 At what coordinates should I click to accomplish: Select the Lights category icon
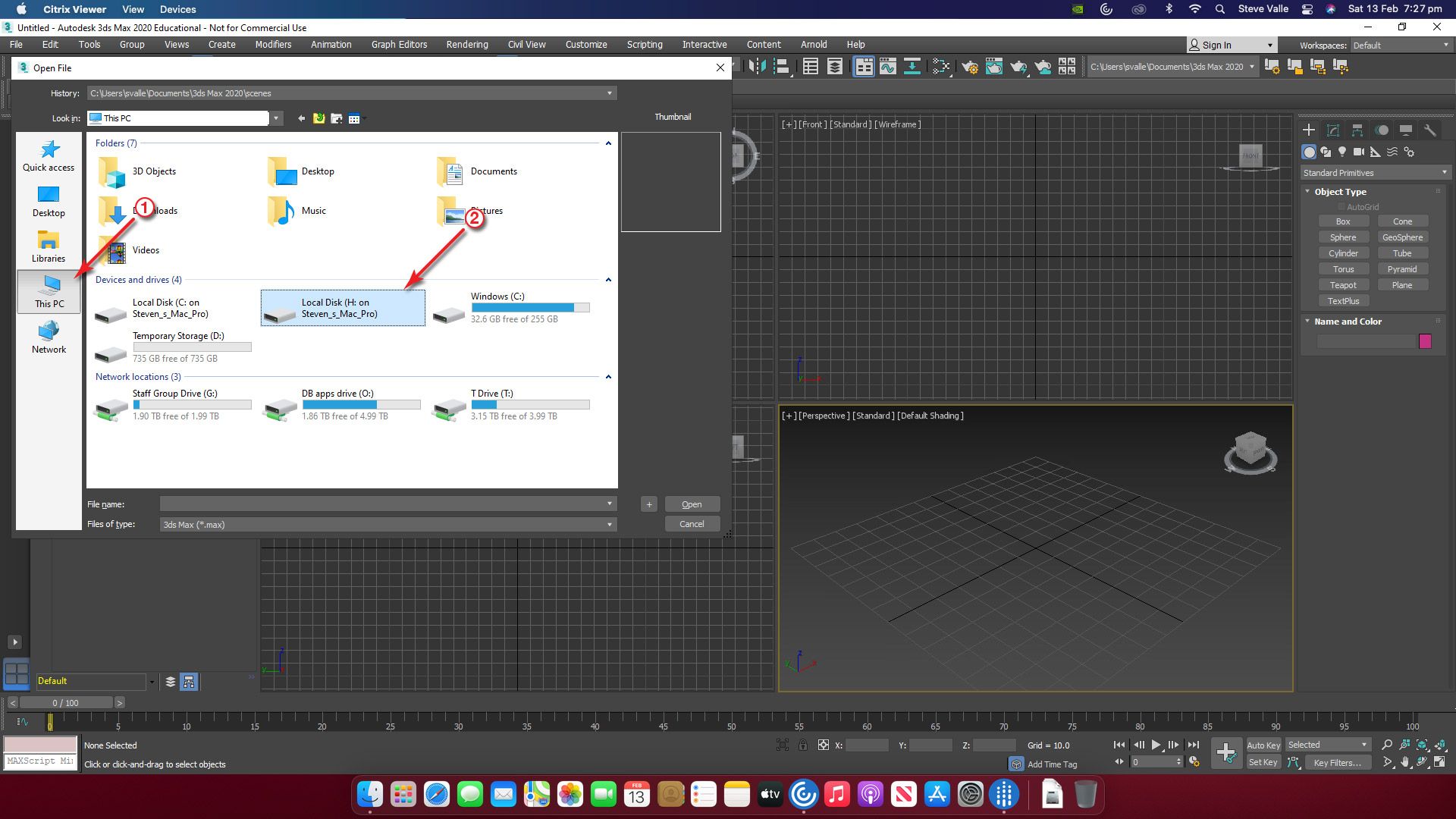point(1341,152)
